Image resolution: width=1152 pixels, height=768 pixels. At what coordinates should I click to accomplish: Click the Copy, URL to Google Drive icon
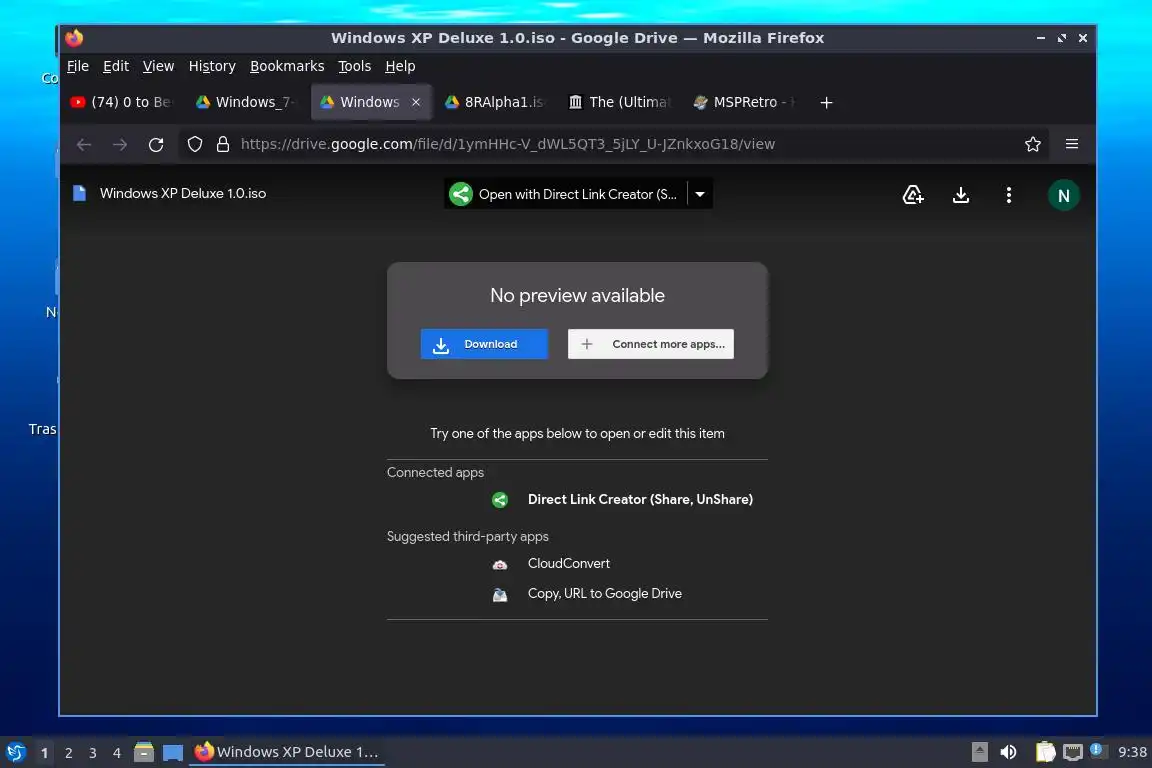pyautogui.click(x=500, y=595)
